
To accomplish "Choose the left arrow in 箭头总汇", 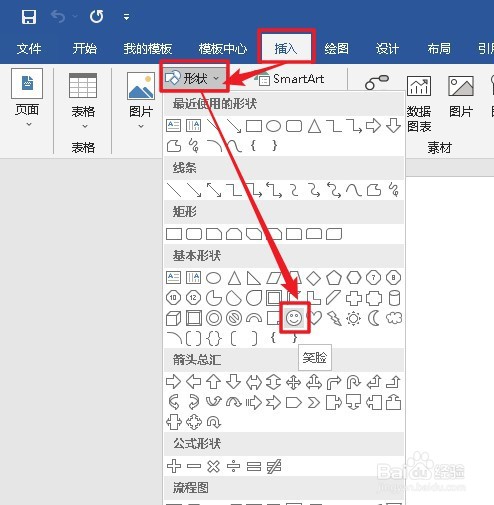I will (x=193, y=382).
